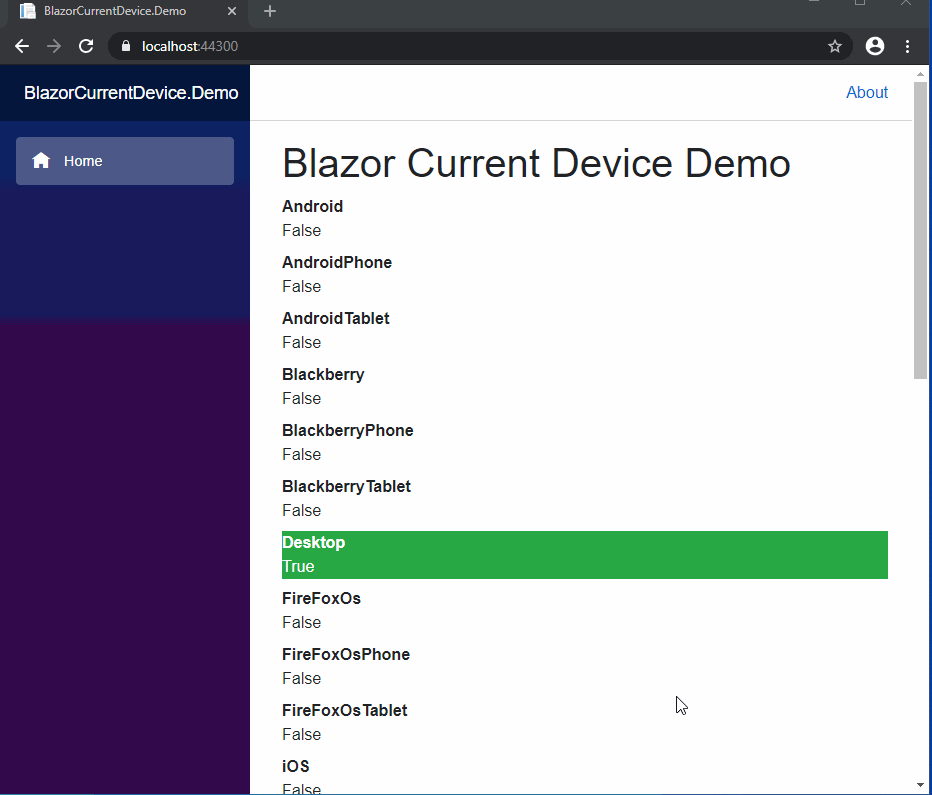
Task: Close the BlazorCurrentDevice.Demo tab
Action: pos(232,11)
